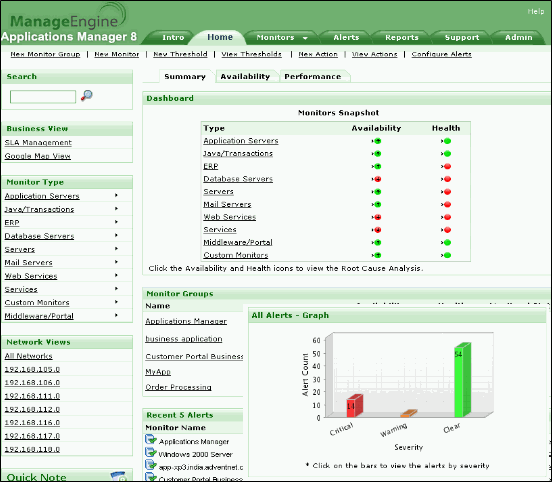Click Web Services availability icon
The height and width of the screenshot is (482, 552).
(x=377, y=217)
